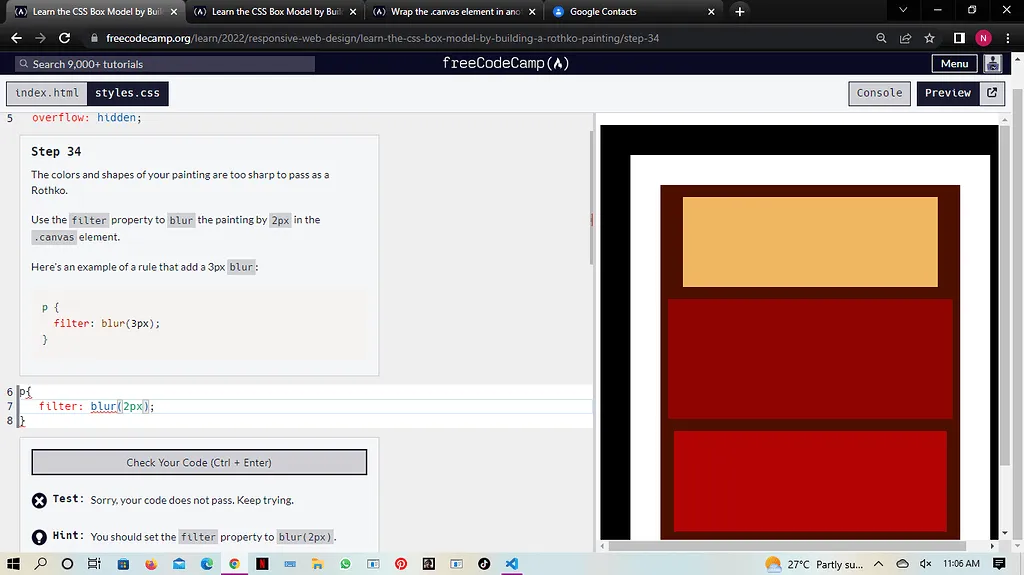This screenshot has width=1024, height=575.
Task: Close the Wrap the .canvas element tab
Action: (532, 12)
